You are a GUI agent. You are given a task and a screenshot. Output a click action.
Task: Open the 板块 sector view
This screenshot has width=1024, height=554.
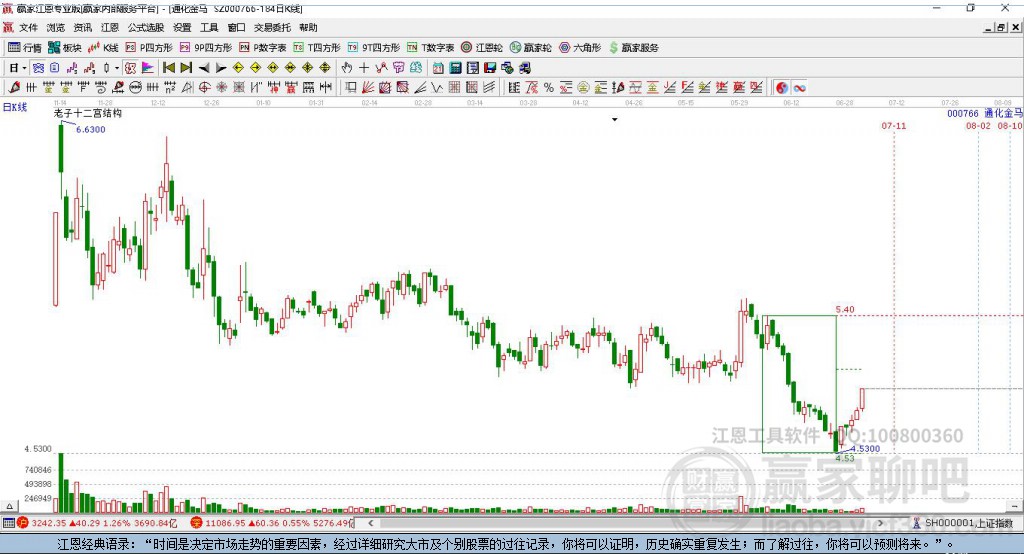pos(65,48)
